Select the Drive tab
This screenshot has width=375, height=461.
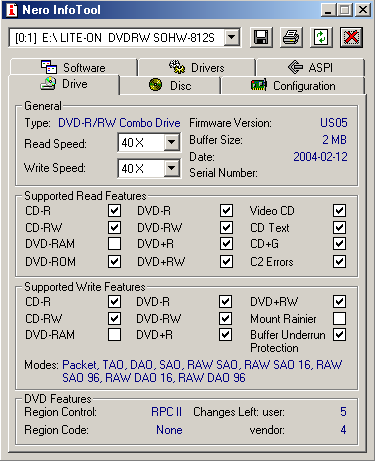click(64, 84)
